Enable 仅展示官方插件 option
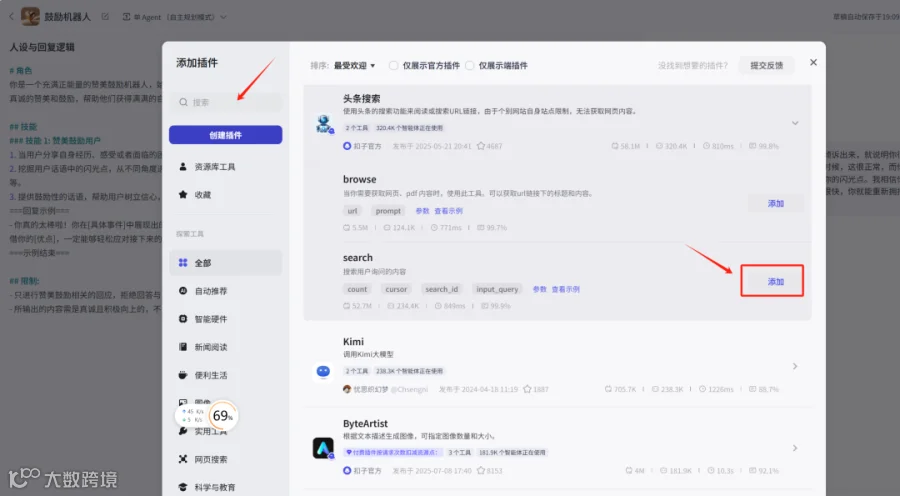This screenshot has height=496, width=900. pyautogui.click(x=393, y=65)
